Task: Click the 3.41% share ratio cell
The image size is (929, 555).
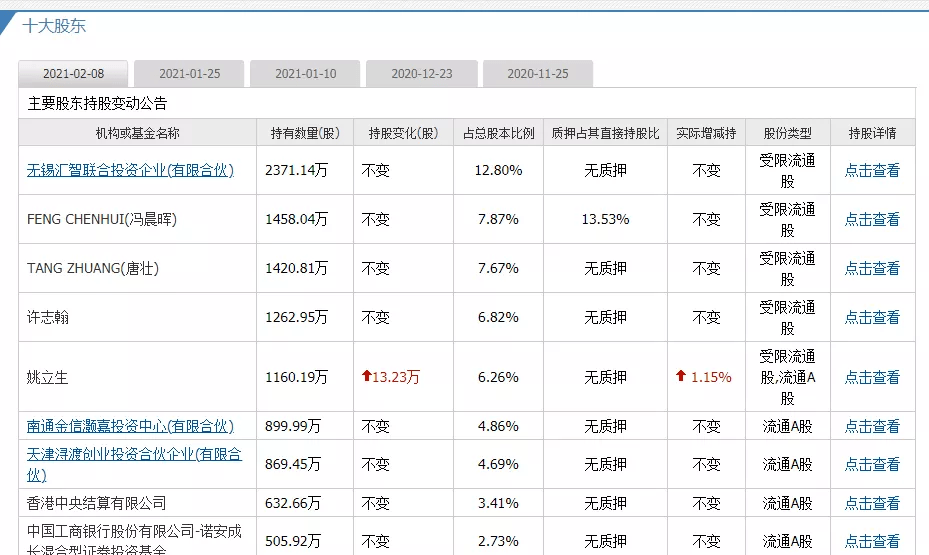Action: (498, 503)
